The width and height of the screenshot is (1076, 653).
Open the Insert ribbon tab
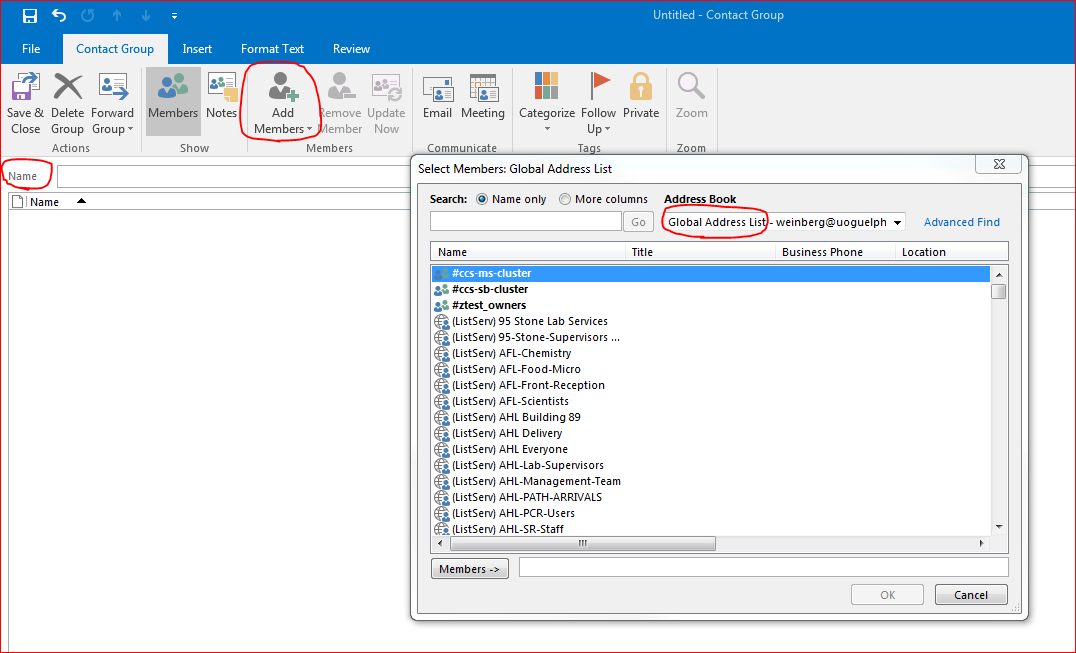point(197,48)
